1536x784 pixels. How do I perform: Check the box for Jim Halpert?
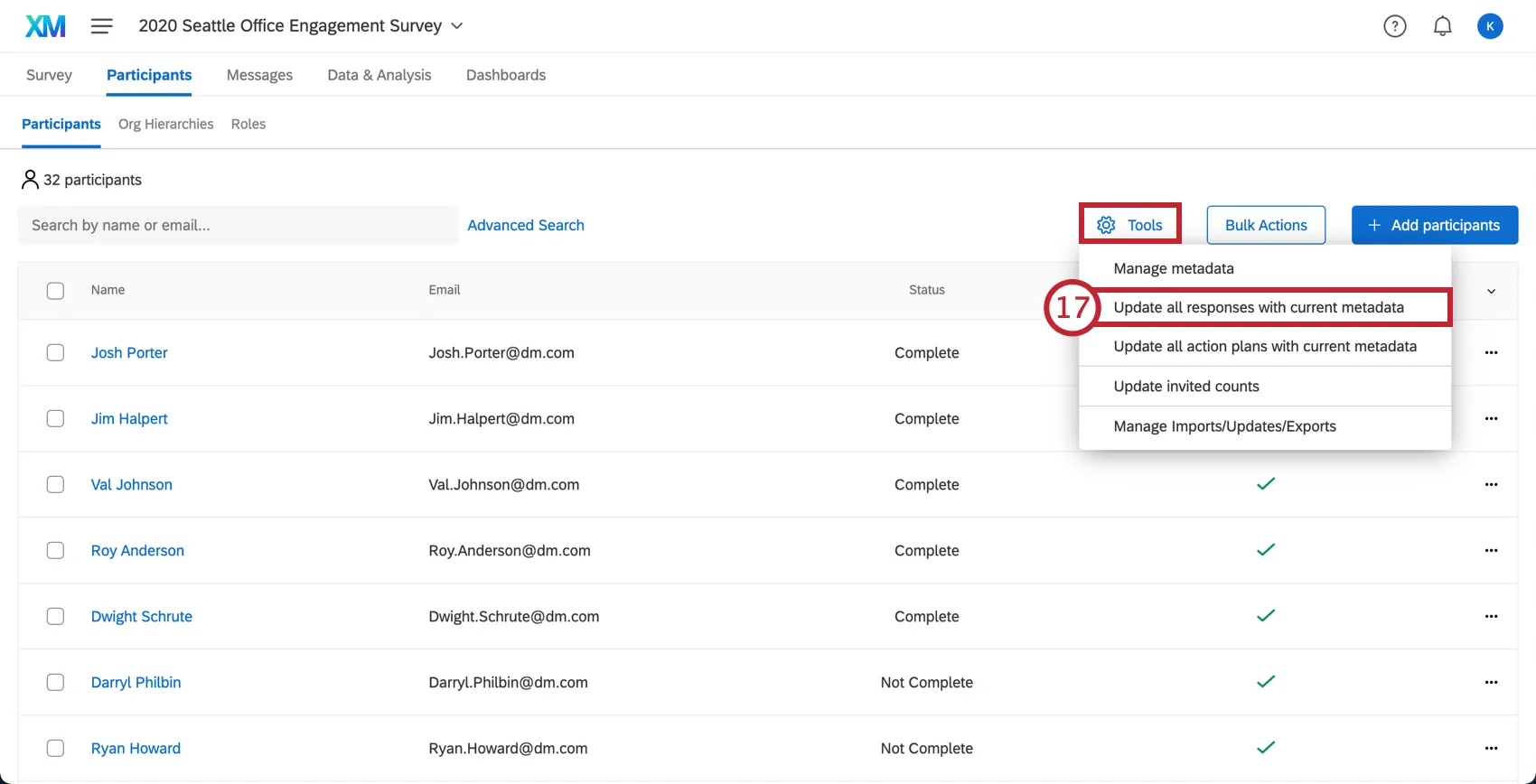[55, 418]
